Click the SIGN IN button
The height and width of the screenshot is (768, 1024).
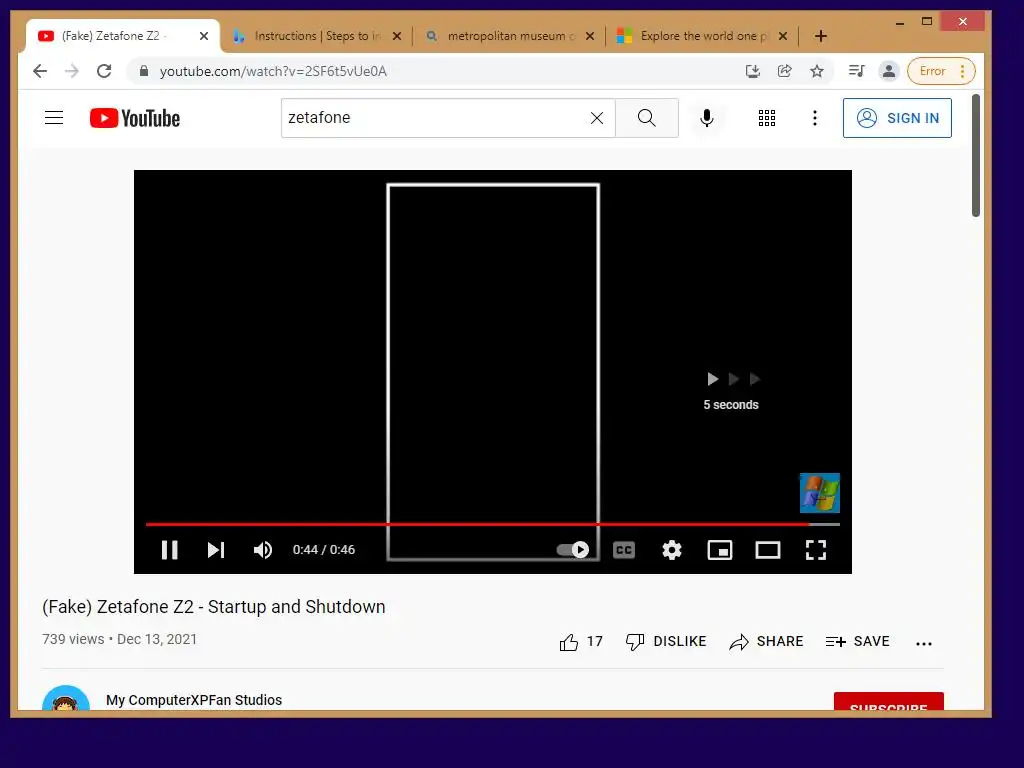pos(897,118)
